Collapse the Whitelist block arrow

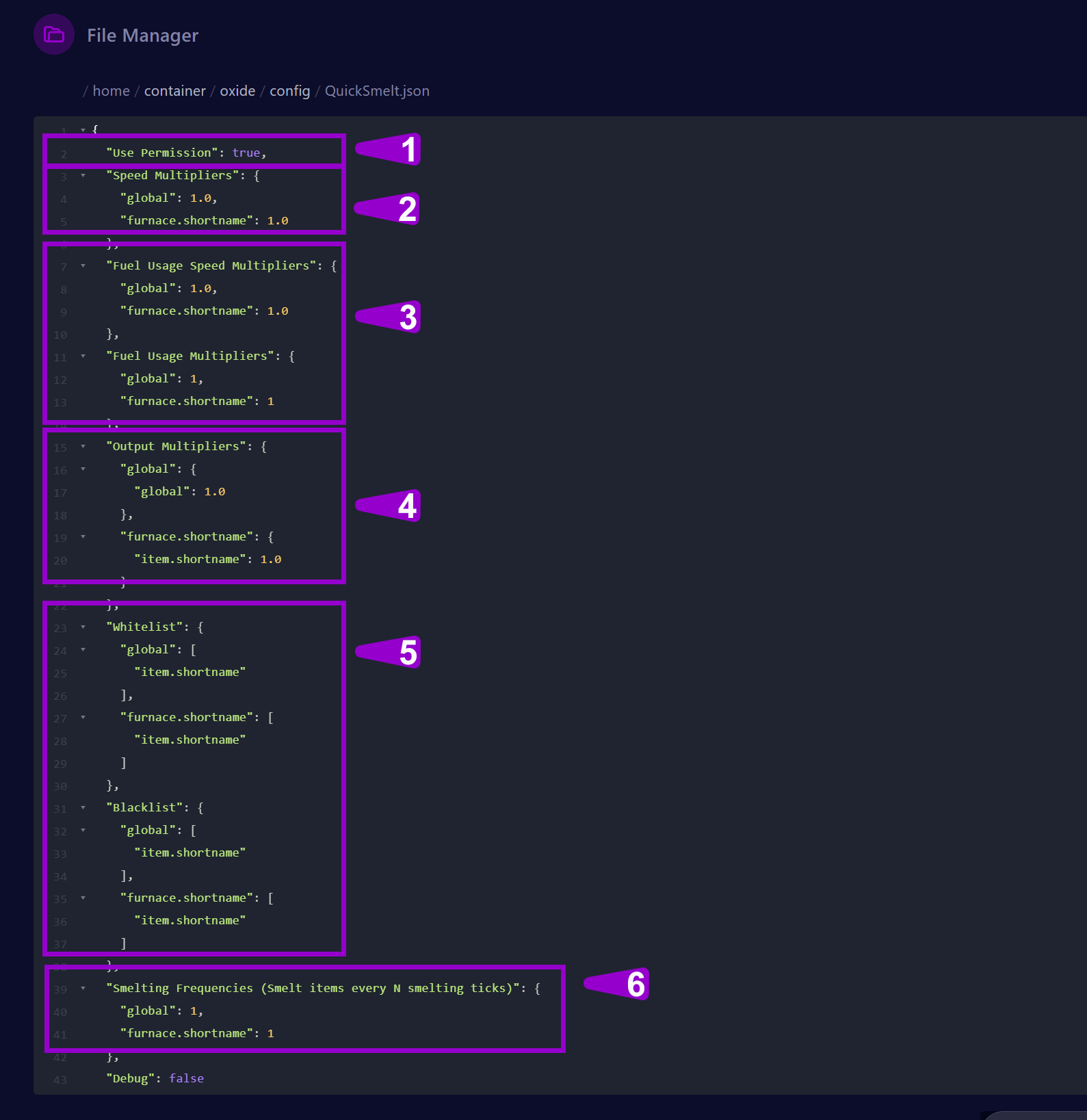83,627
